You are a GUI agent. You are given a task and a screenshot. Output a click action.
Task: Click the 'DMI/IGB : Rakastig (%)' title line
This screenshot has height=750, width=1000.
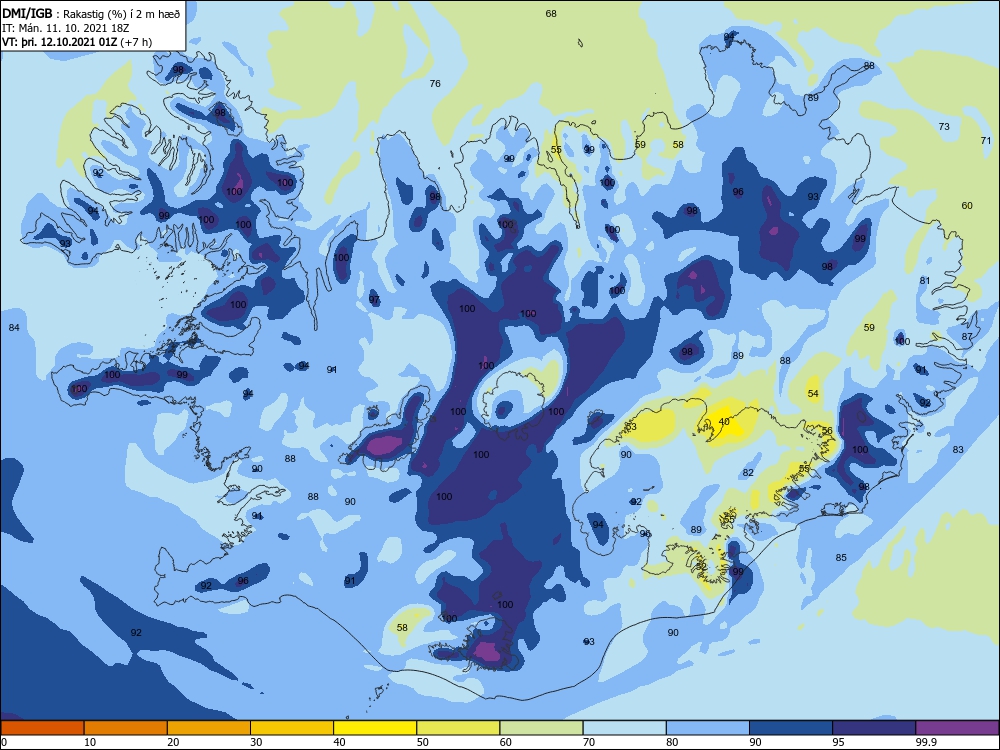pyautogui.click(x=91, y=14)
